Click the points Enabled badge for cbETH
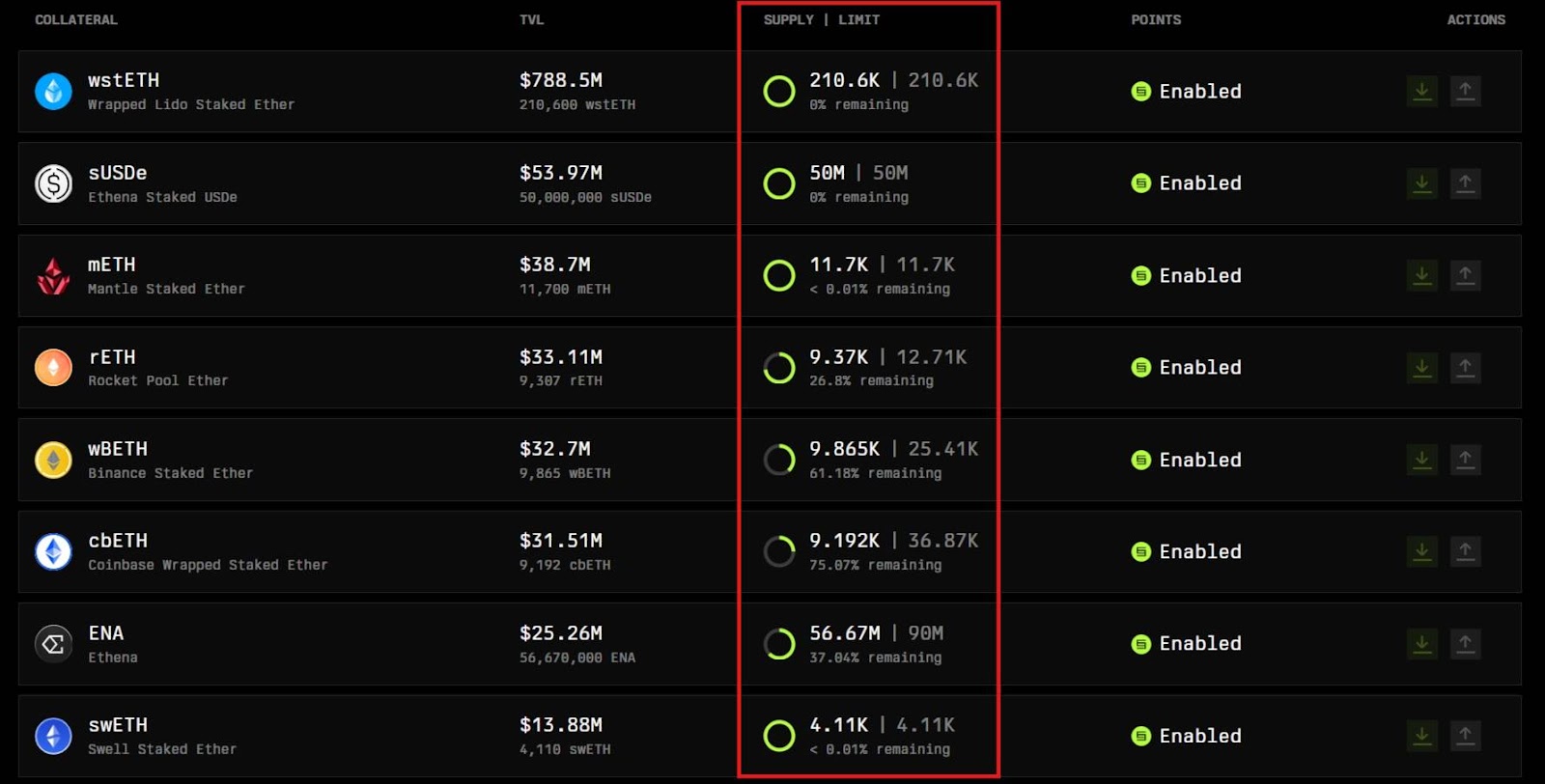Screen dimensions: 1545x784 [x=1187, y=552]
